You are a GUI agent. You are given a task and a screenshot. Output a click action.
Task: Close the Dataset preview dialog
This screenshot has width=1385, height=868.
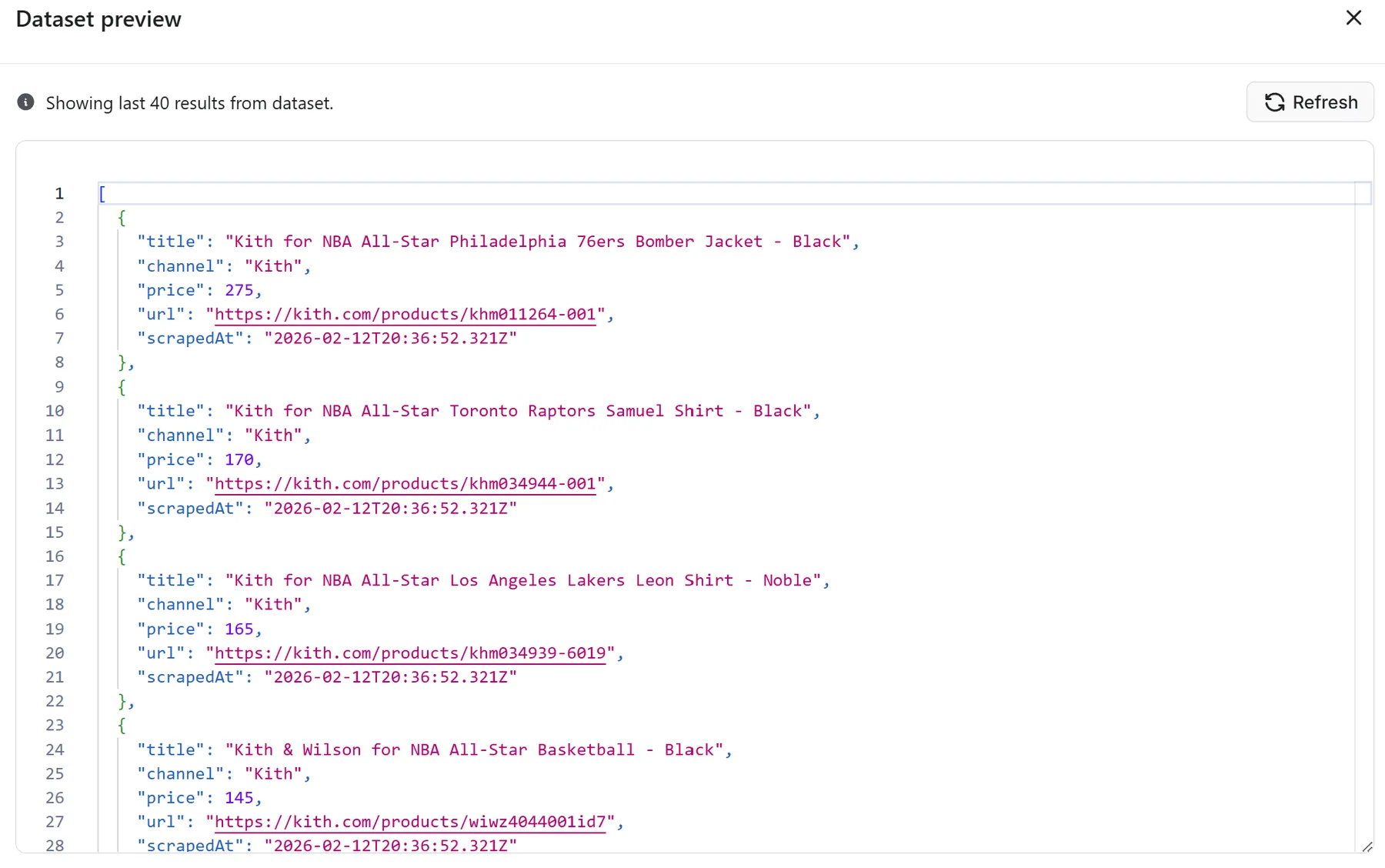pyautogui.click(x=1353, y=18)
